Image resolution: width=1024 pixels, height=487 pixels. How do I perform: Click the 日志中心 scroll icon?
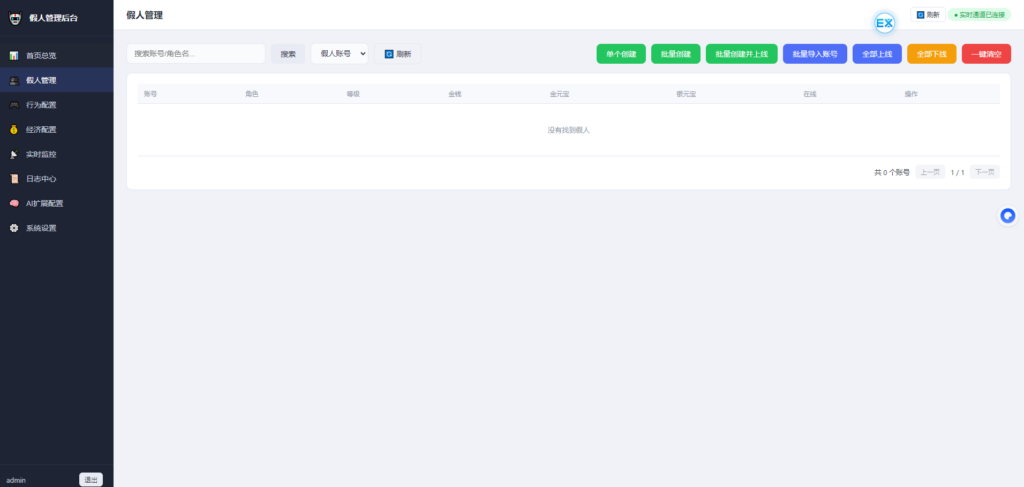click(14, 179)
